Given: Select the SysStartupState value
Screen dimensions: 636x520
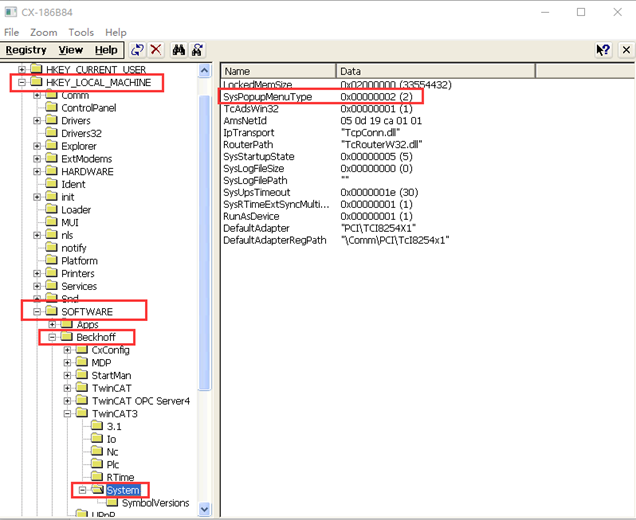Looking at the screenshot, I should (x=259, y=157).
